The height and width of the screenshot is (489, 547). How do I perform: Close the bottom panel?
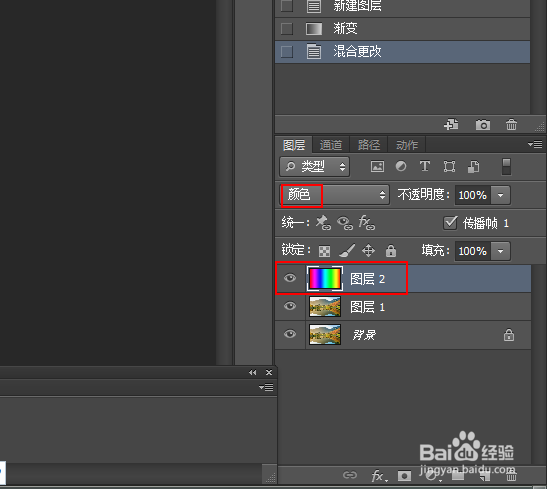point(269,373)
